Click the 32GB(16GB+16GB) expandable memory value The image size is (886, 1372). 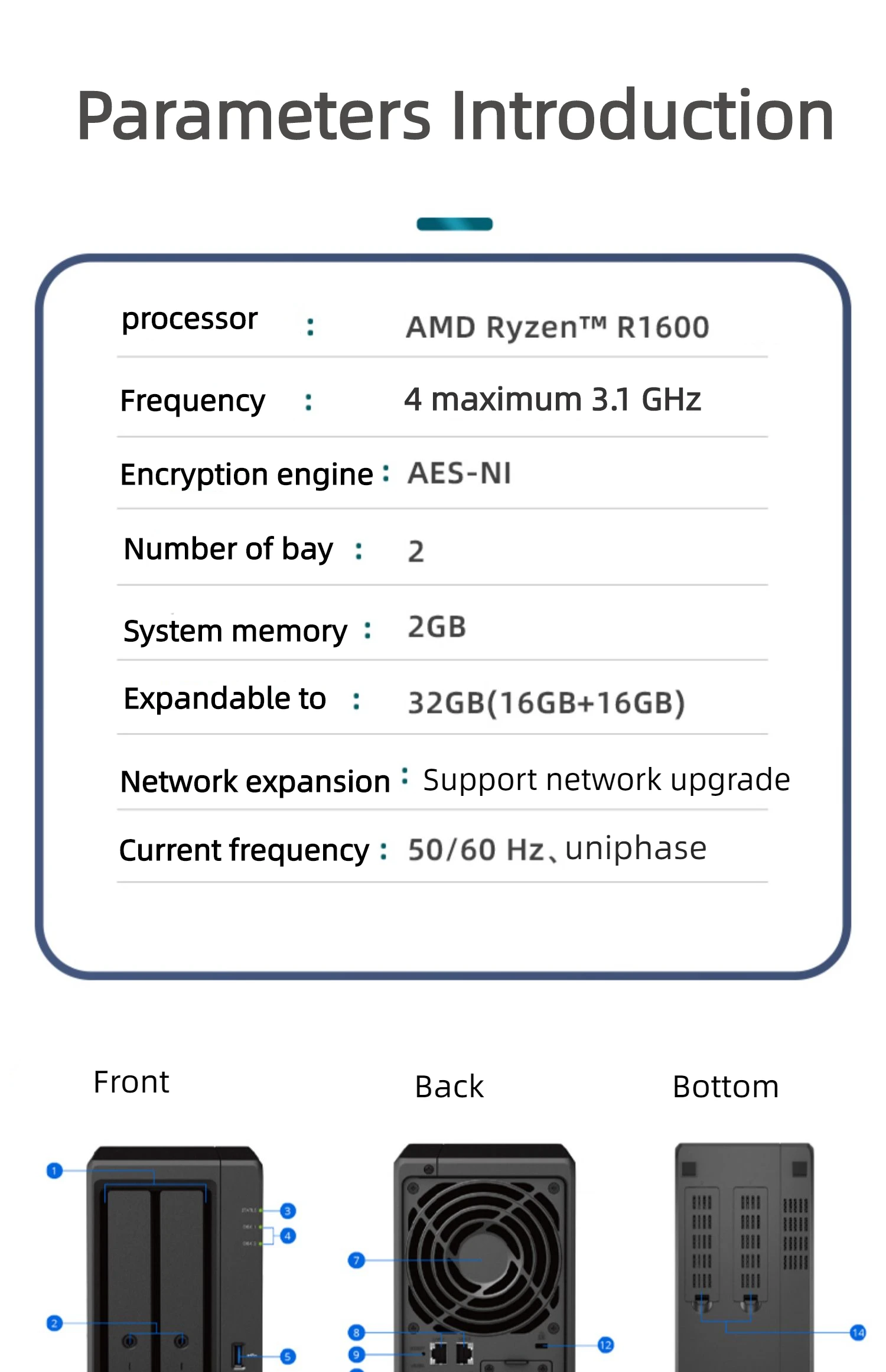[546, 703]
